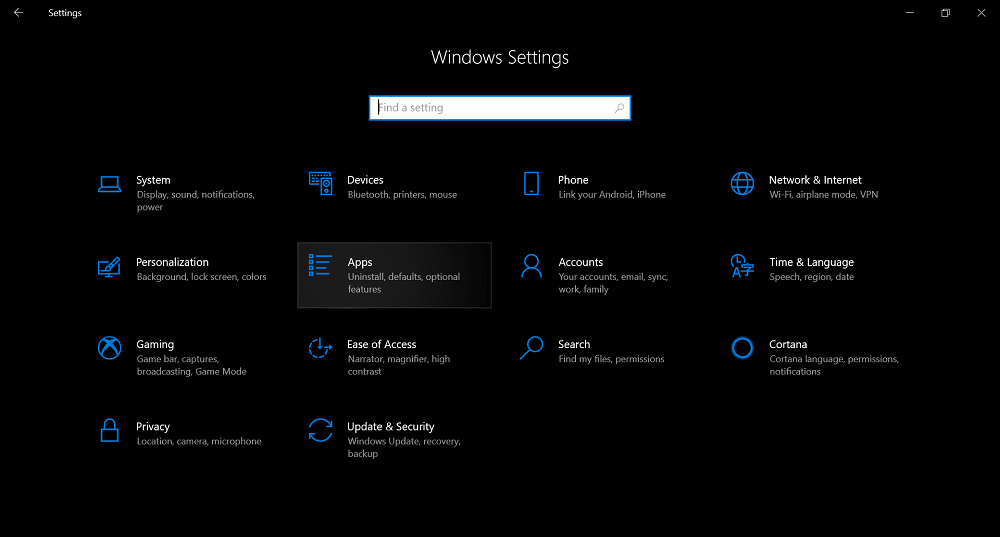Open Time & Language settings title
Screen dimensions: 1000x537
pyautogui.click(x=811, y=262)
